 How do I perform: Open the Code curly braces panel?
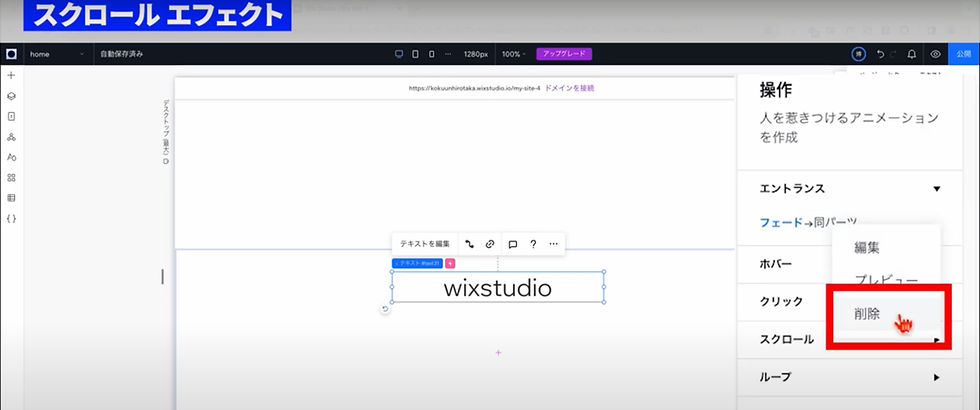(11, 219)
